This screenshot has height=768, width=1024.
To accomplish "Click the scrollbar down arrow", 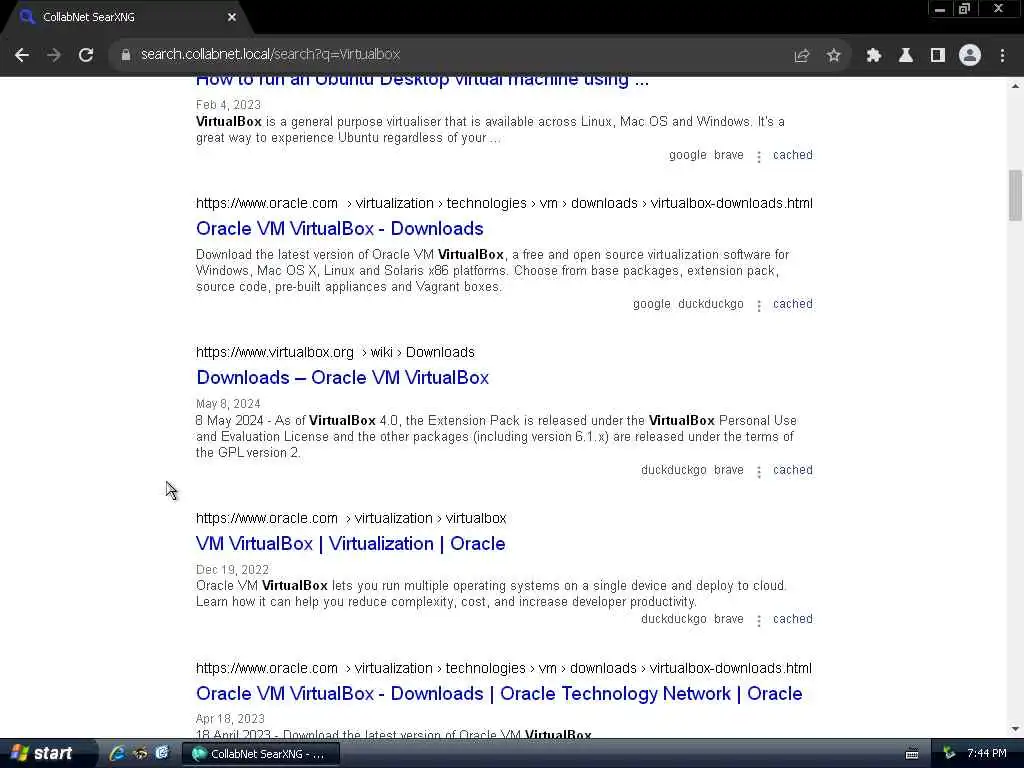I will click(x=1015, y=729).
